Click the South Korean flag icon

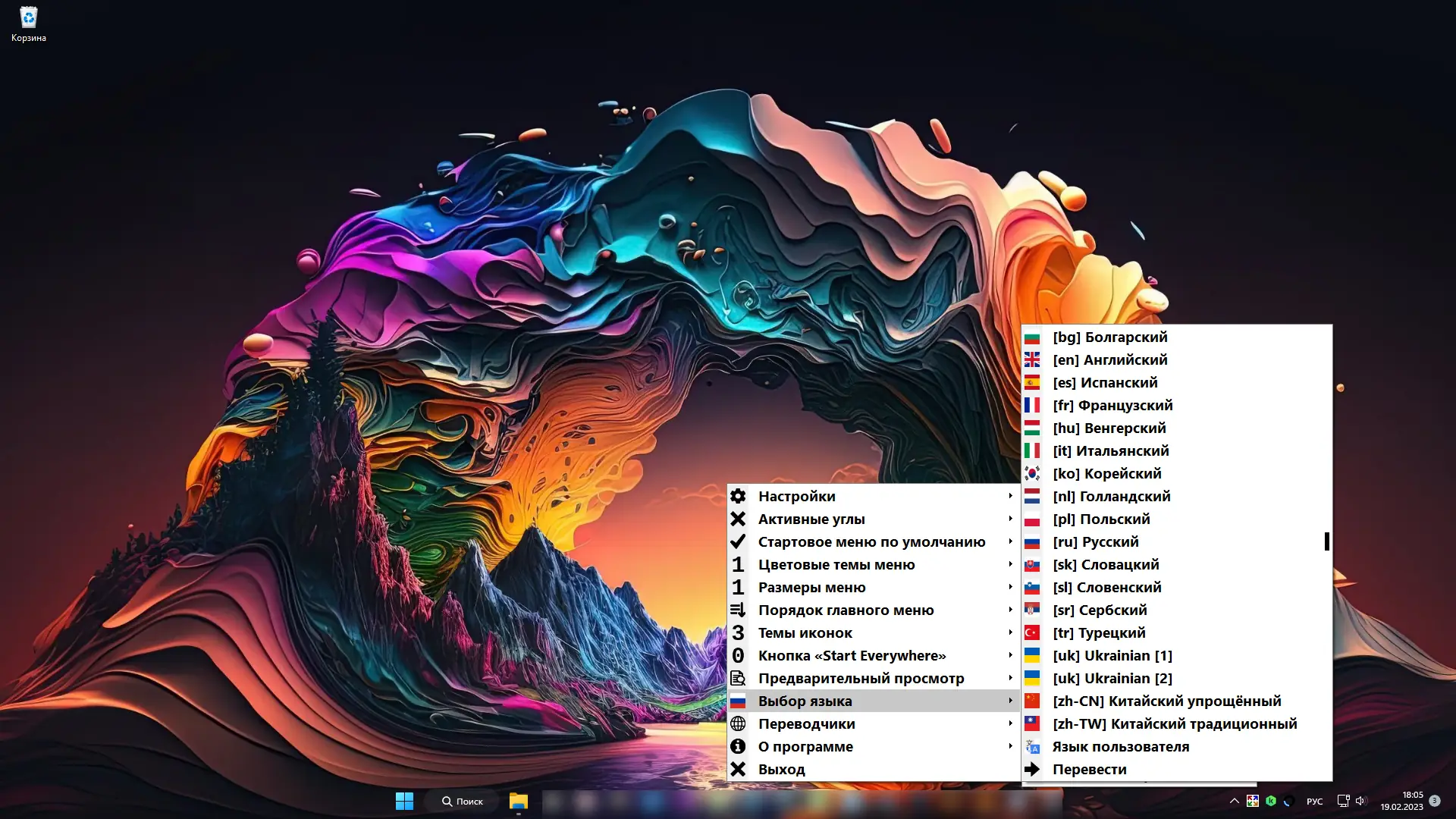pos(1032,473)
